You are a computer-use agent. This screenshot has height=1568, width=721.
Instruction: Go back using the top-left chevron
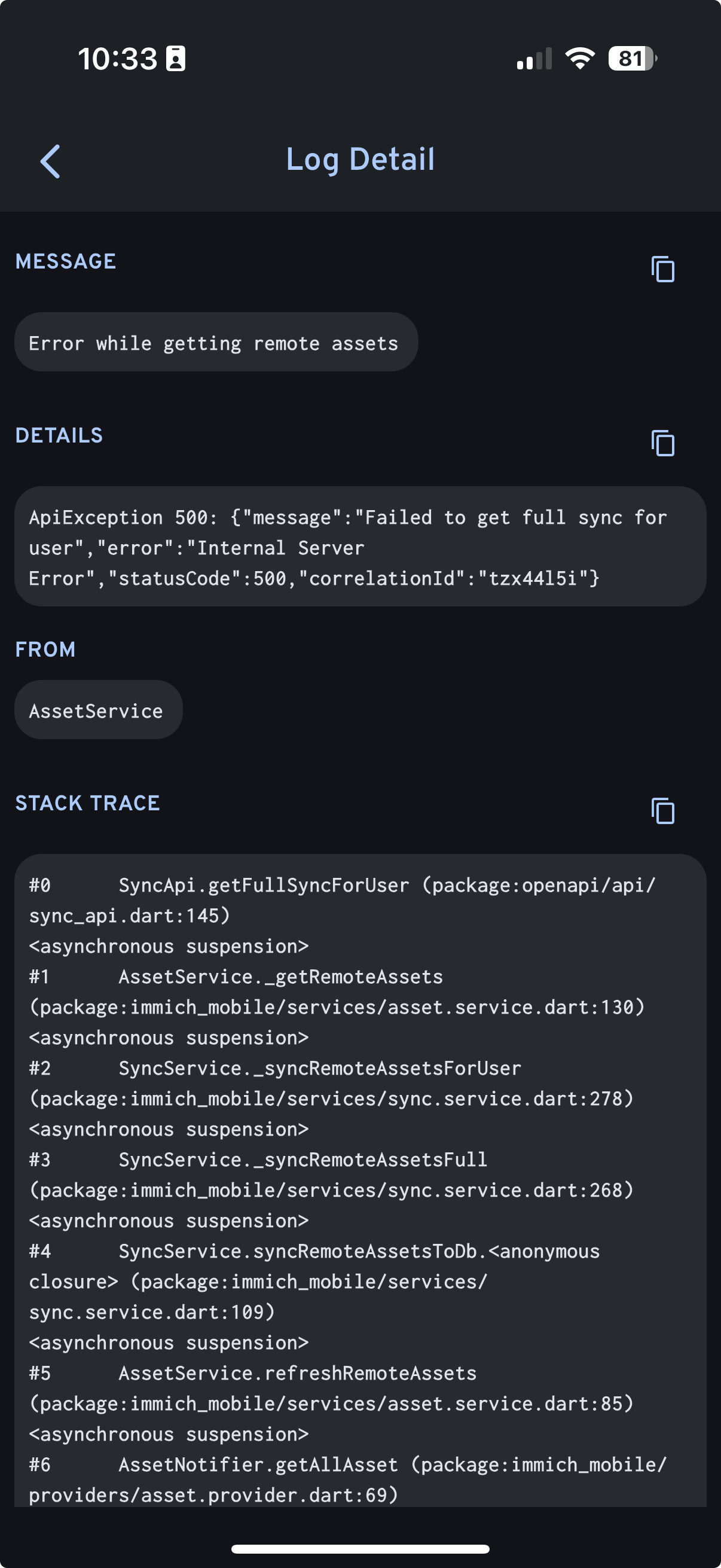(x=50, y=161)
